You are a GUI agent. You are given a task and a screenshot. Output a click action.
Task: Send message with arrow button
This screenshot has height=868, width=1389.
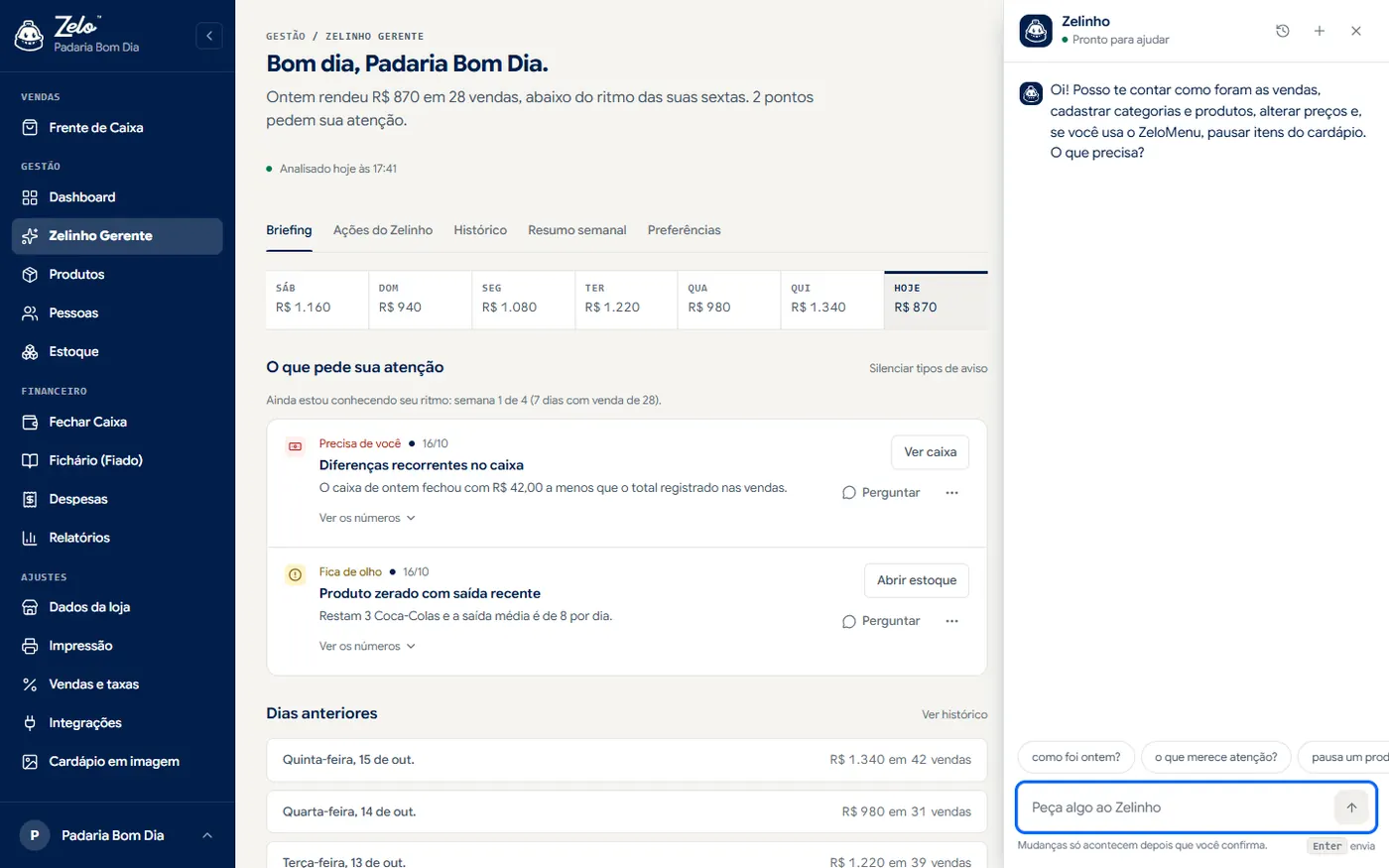coord(1351,807)
